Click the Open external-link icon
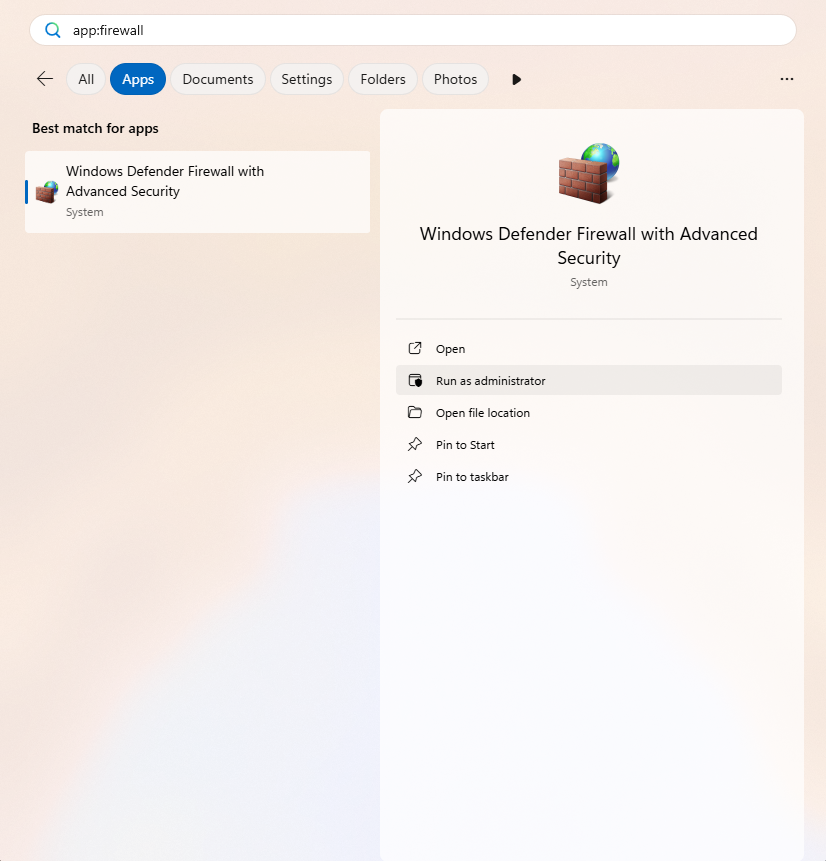Viewport: 826px width, 861px height. pyautogui.click(x=415, y=349)
